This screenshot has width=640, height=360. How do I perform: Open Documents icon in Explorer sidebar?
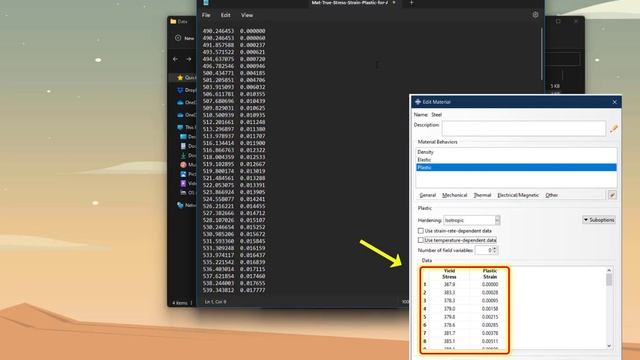click(x=183, y=146)
